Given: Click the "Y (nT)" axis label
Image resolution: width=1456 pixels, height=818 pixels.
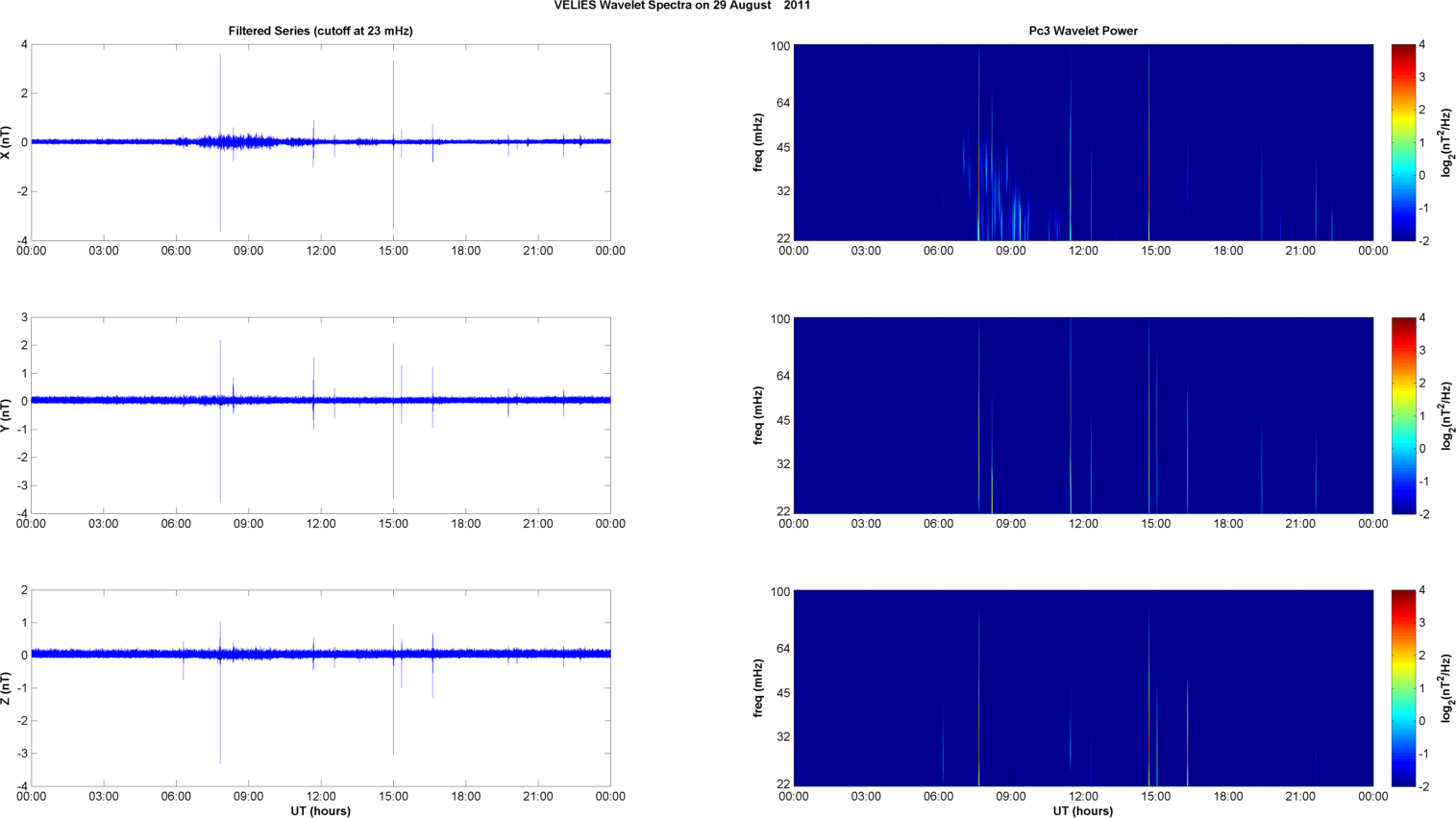Looking at the screenshot, I should pyautogui.click(x=8, y=415).
